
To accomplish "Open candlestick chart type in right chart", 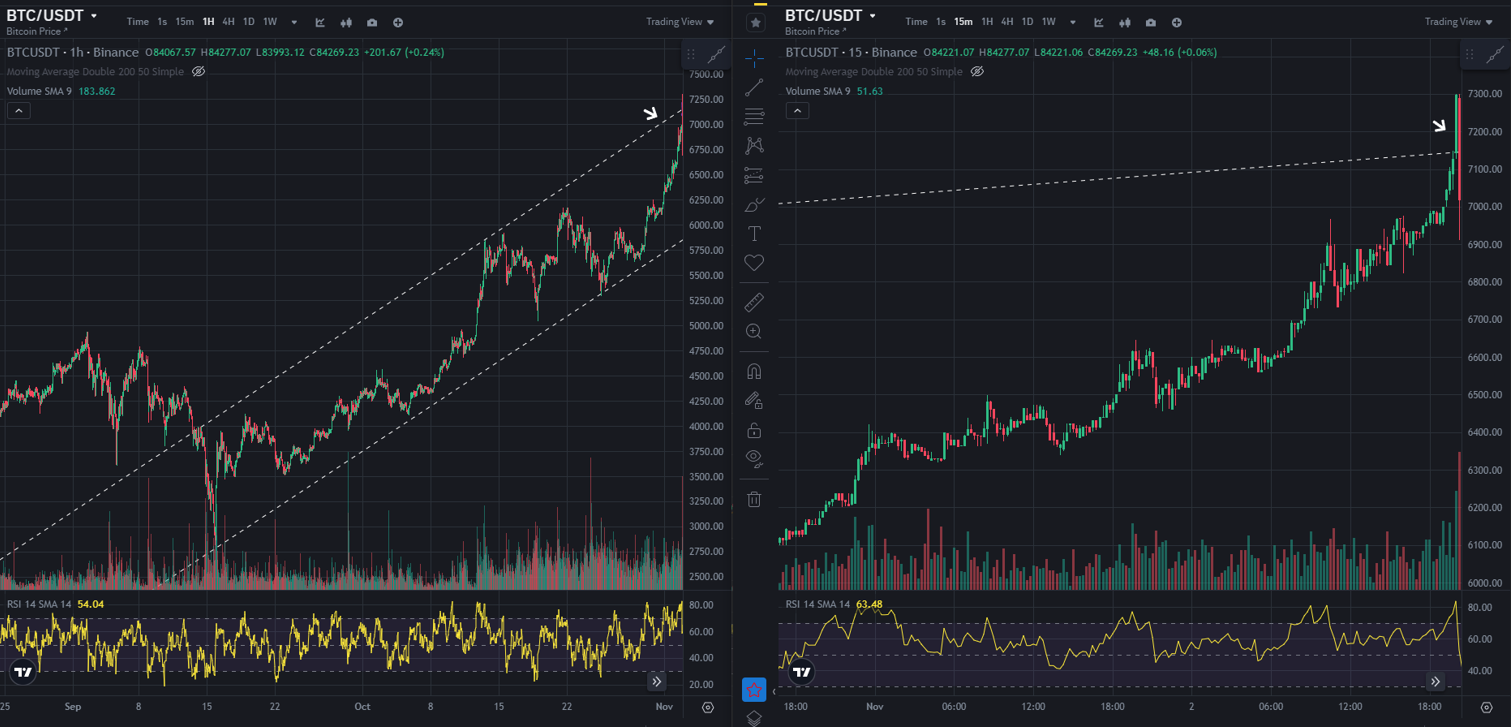I will coord(1125,22).
